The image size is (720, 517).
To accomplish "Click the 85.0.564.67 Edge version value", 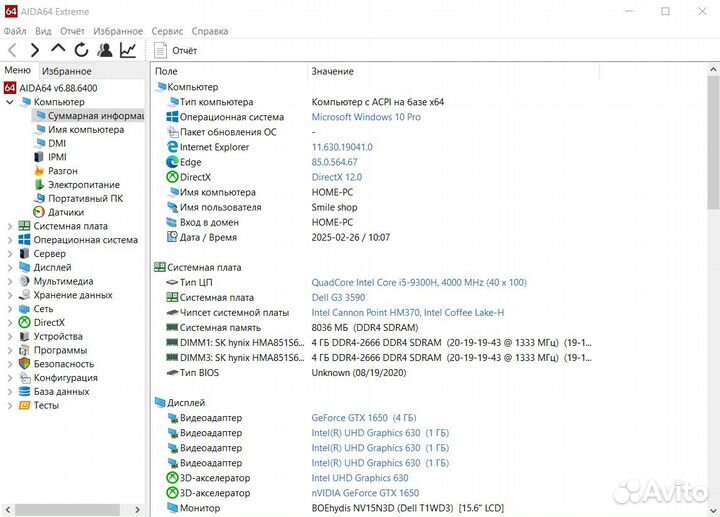I will tap(334, 162).
